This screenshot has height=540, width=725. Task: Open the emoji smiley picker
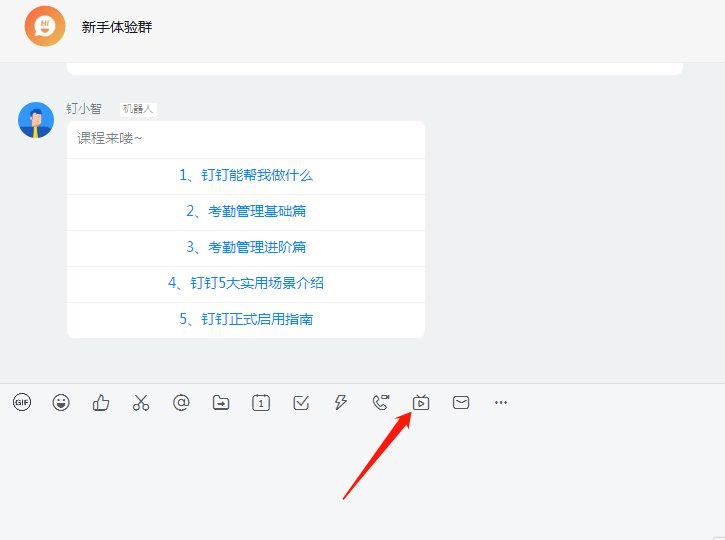[61, 402]
